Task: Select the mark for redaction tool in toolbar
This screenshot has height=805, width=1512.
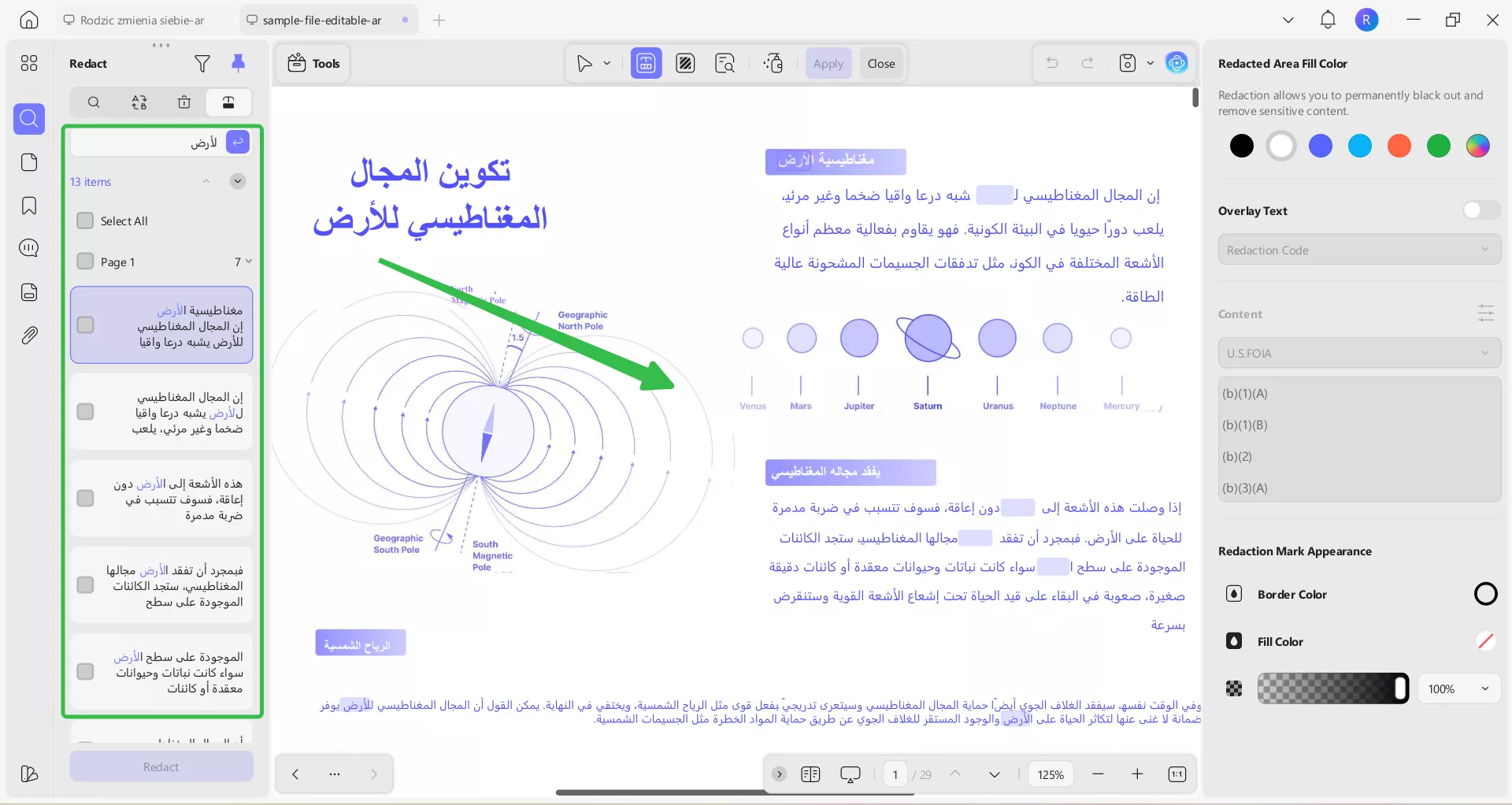Action: pyautogui.click(x=646, y=63)
